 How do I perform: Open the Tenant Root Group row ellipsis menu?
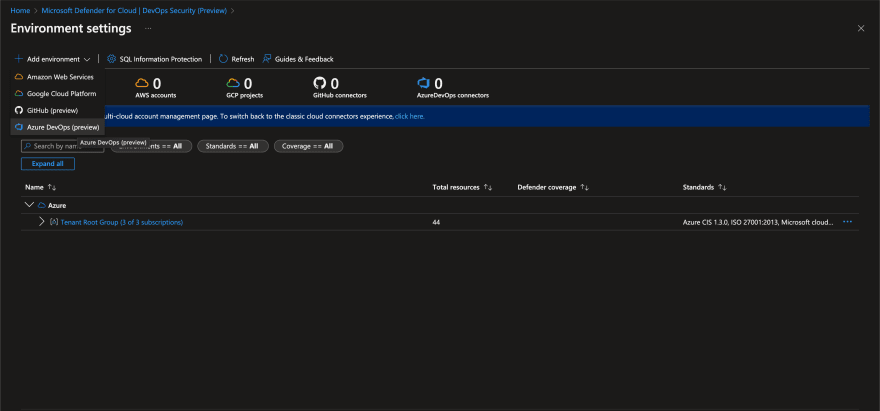847,222
